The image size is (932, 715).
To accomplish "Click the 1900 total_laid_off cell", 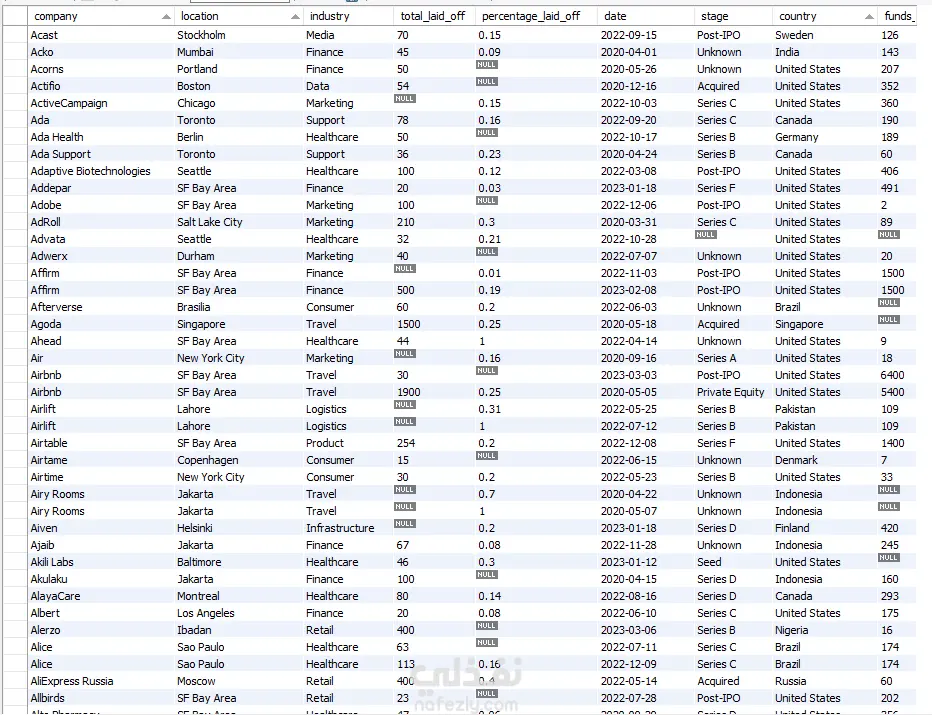I will (434, 392).
